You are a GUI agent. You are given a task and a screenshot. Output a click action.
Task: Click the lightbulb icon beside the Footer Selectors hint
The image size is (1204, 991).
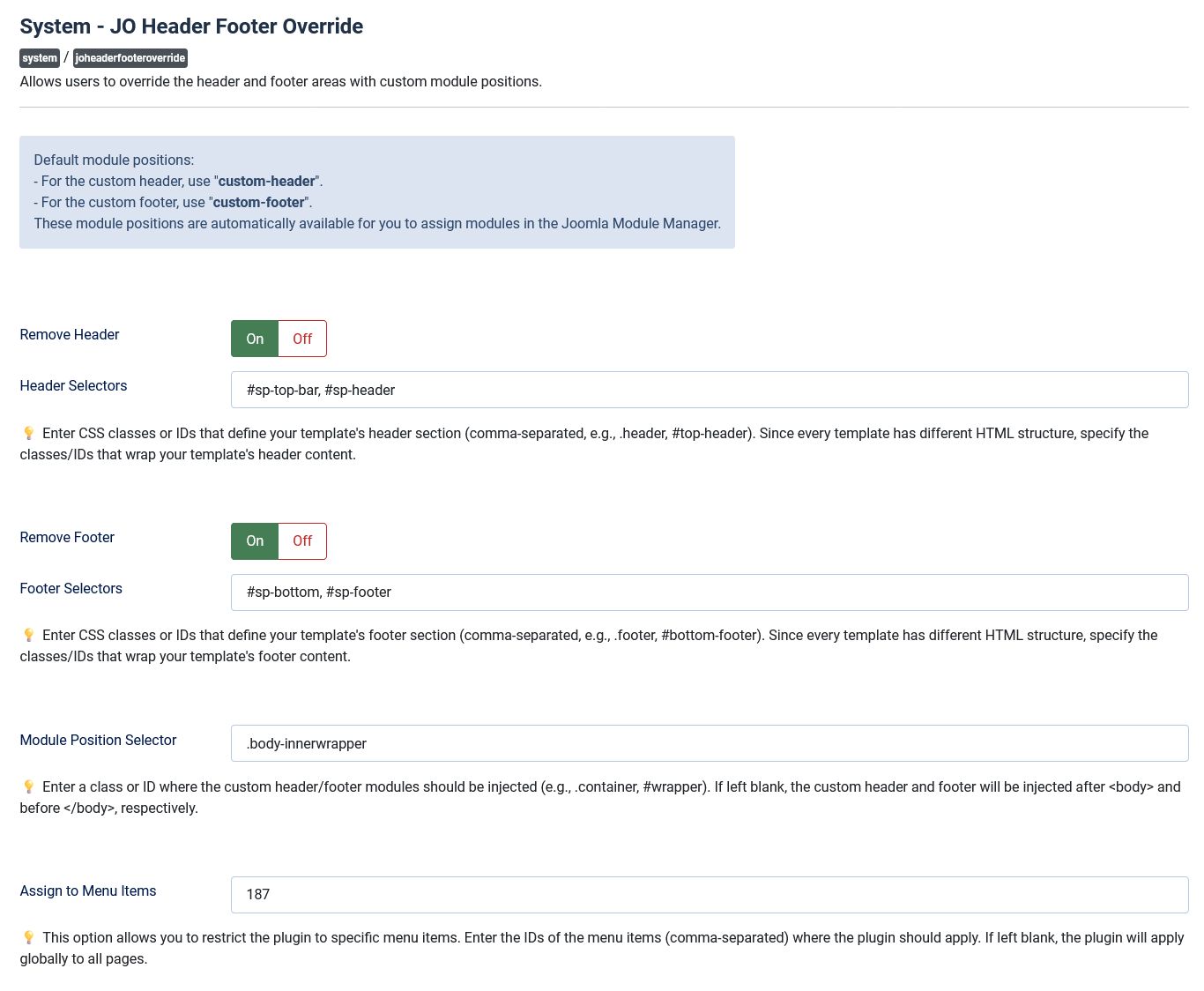coord(28,635)
